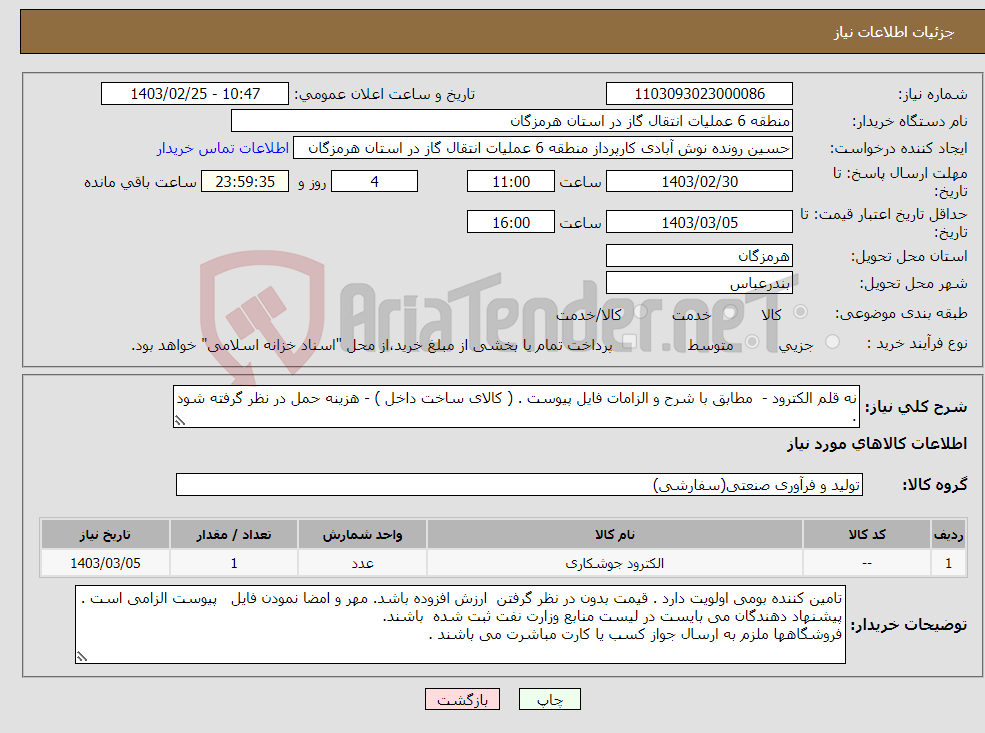Image resolution: width=985 pixels, height=733 pixels.
Task: Grab the resize handle of description textarea
Action: point(180,421)
